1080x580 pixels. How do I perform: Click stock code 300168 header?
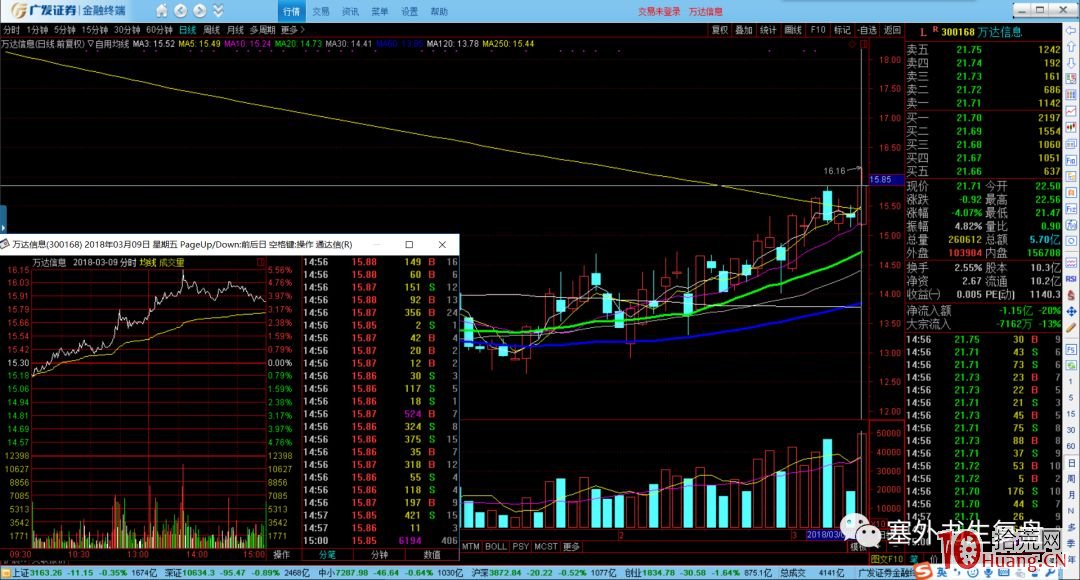pos(958,32)
